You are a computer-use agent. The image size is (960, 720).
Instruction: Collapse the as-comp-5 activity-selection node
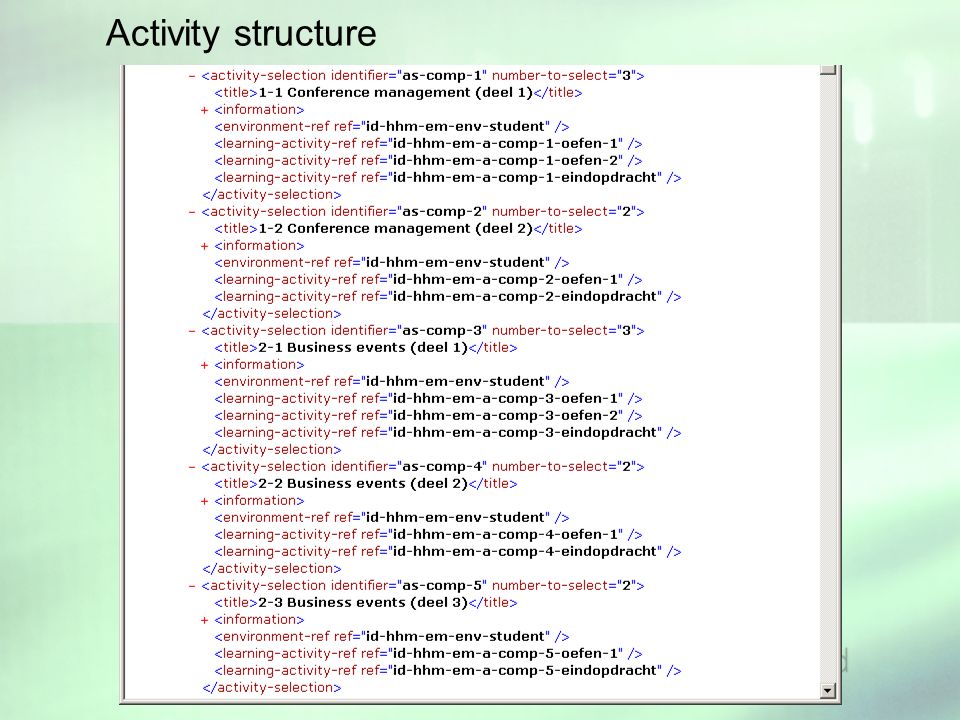192,586
